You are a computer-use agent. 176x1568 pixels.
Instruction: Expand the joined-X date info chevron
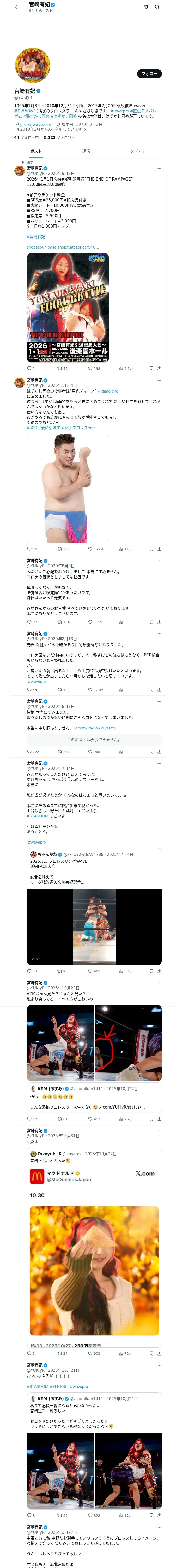(x=84, y=129)
